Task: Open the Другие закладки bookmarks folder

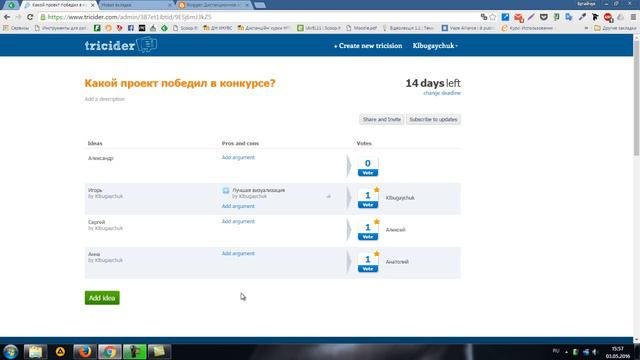Action: [615, 28]
